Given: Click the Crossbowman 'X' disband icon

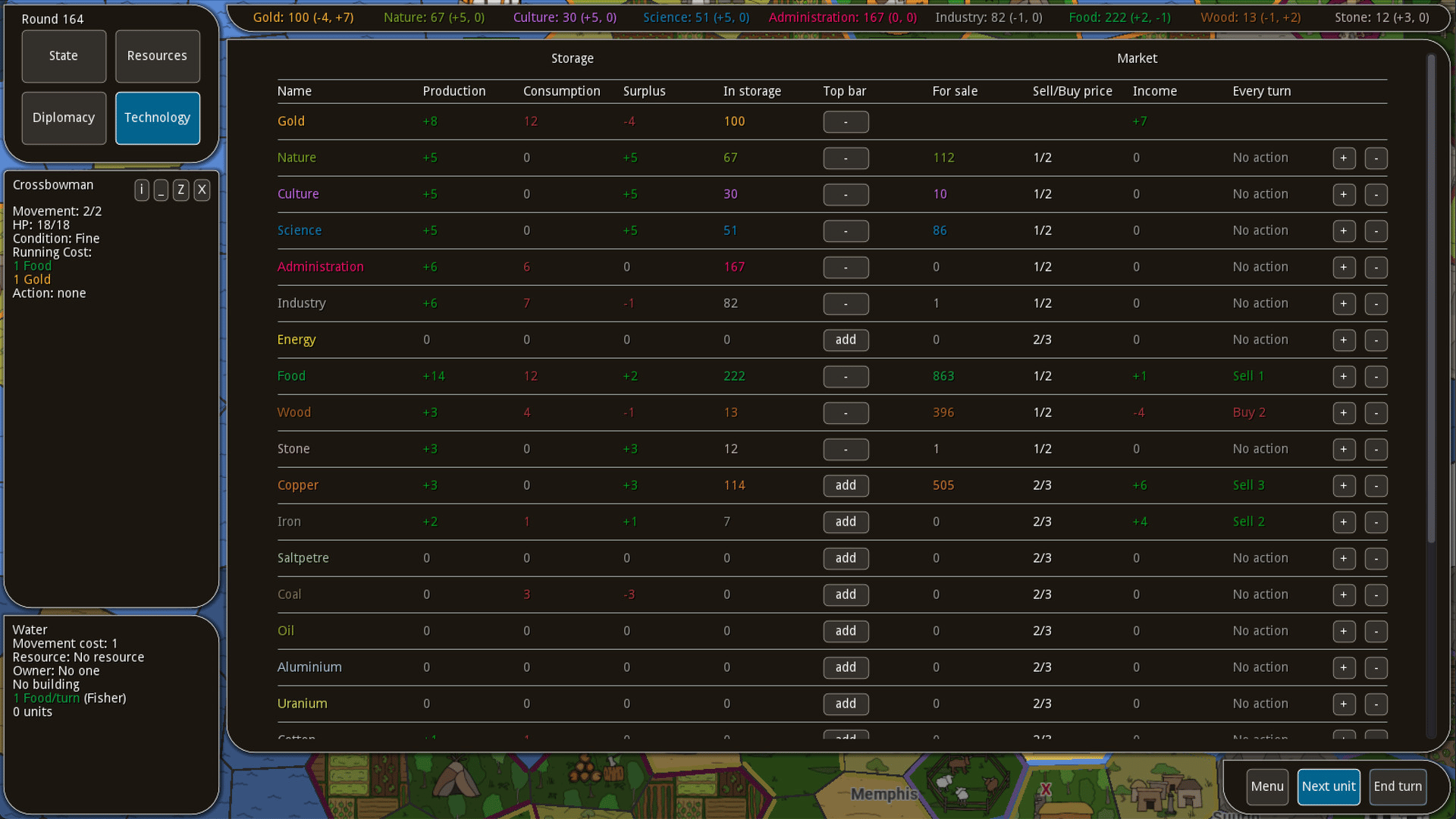Looking at the screenshot, I should [x=202, y=190].
